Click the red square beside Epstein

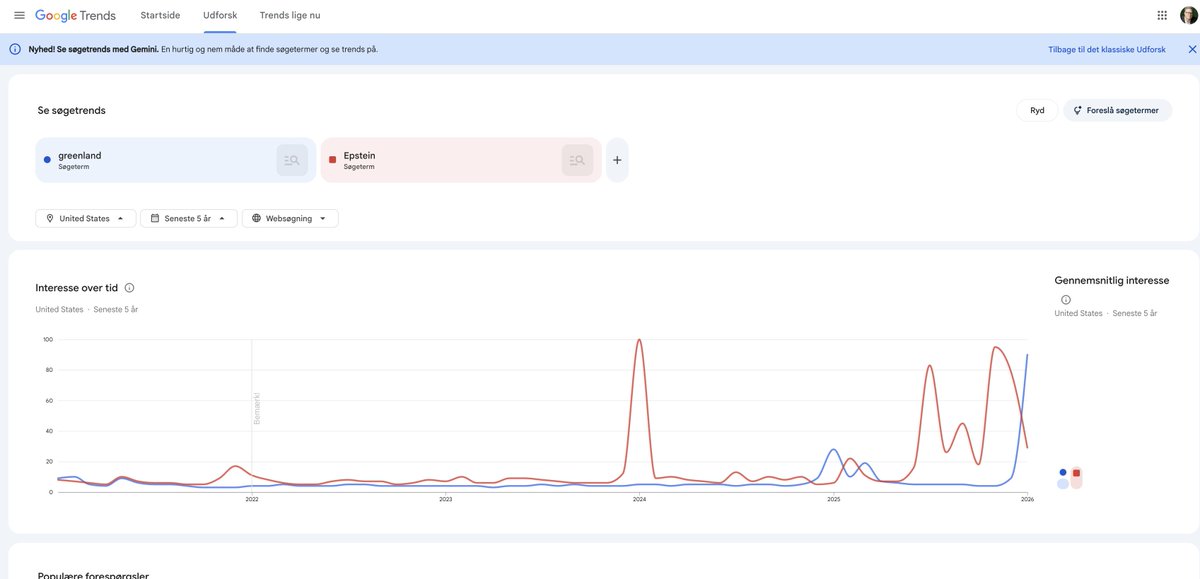click(x=332, y=160)
